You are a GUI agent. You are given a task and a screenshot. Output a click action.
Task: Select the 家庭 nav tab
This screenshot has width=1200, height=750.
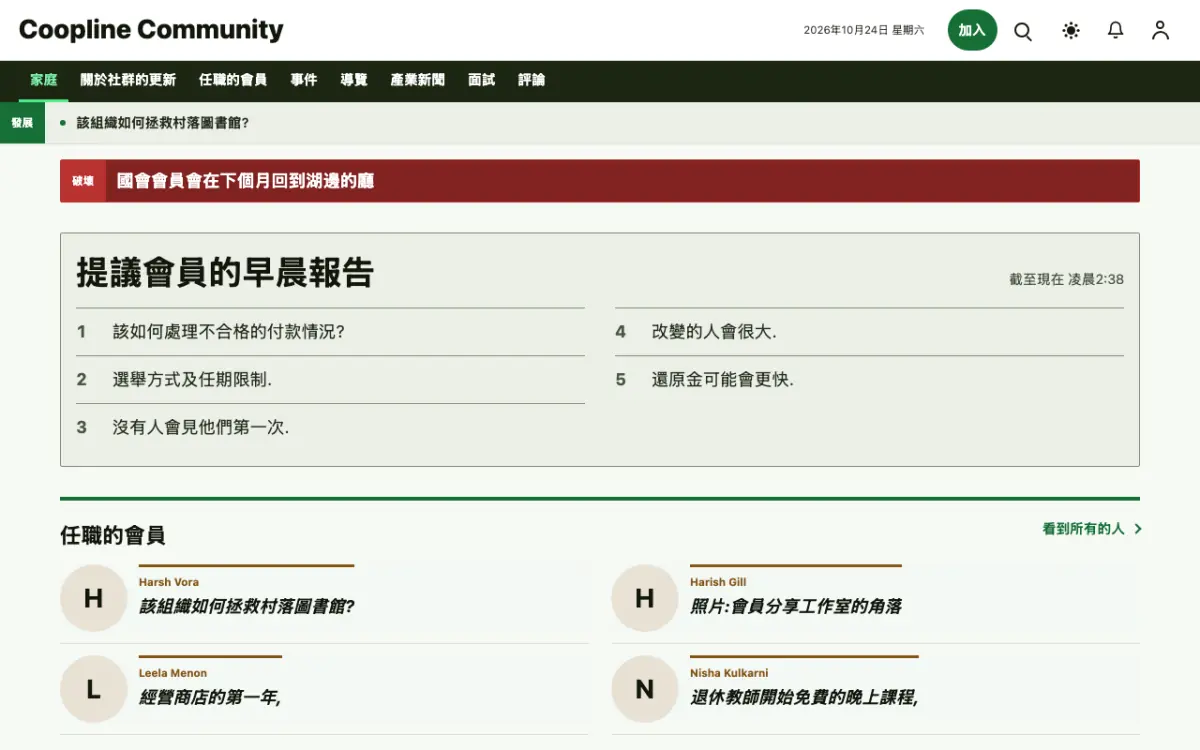(44, 80)
